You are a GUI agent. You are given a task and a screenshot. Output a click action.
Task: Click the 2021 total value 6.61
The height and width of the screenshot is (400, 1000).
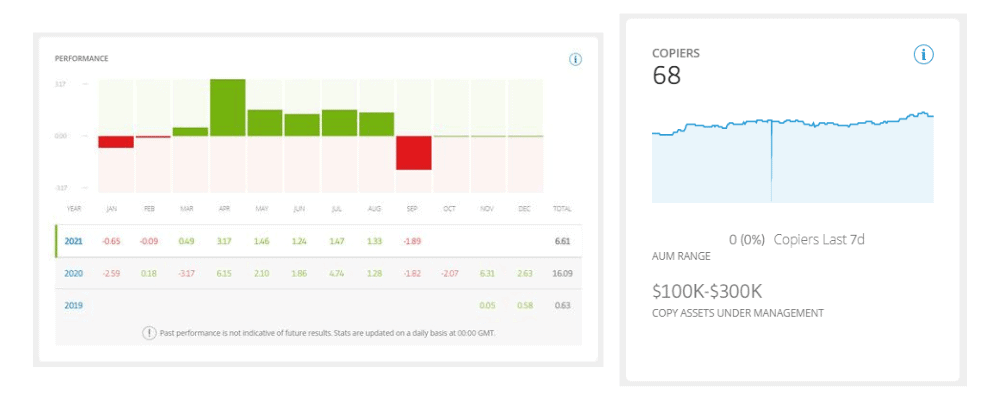pyautogui.click(x=562, y=242)
